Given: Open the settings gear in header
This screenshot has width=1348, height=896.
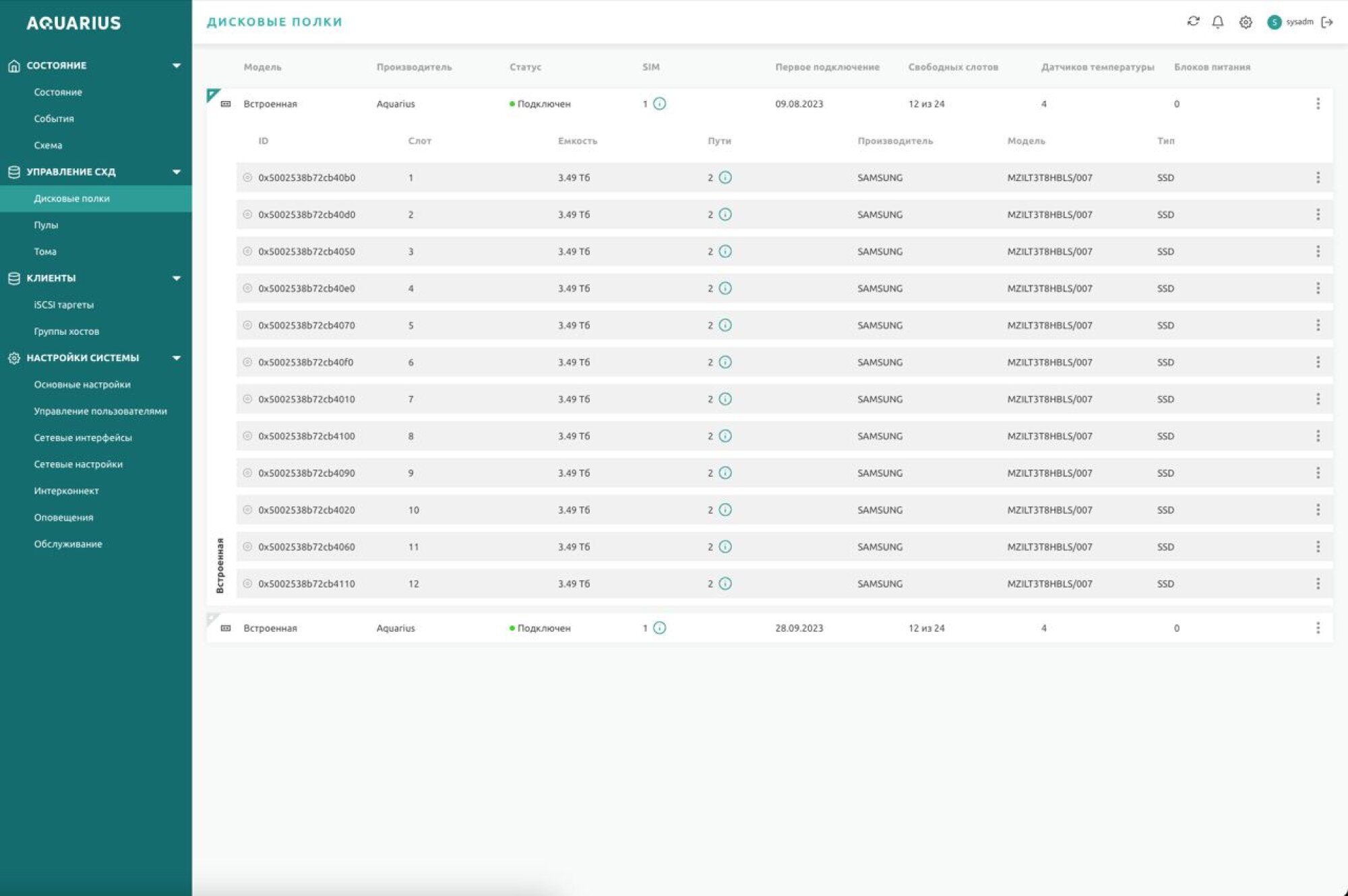Looking at the screenshot, I should tap(1246, 22).
